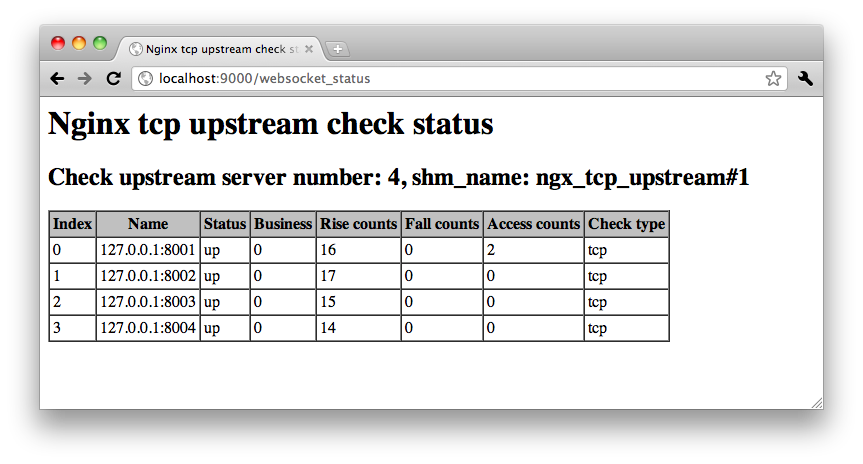Click the globe site icon in address bar
This screenshot has height=464, width=863.
coord(145,79)
